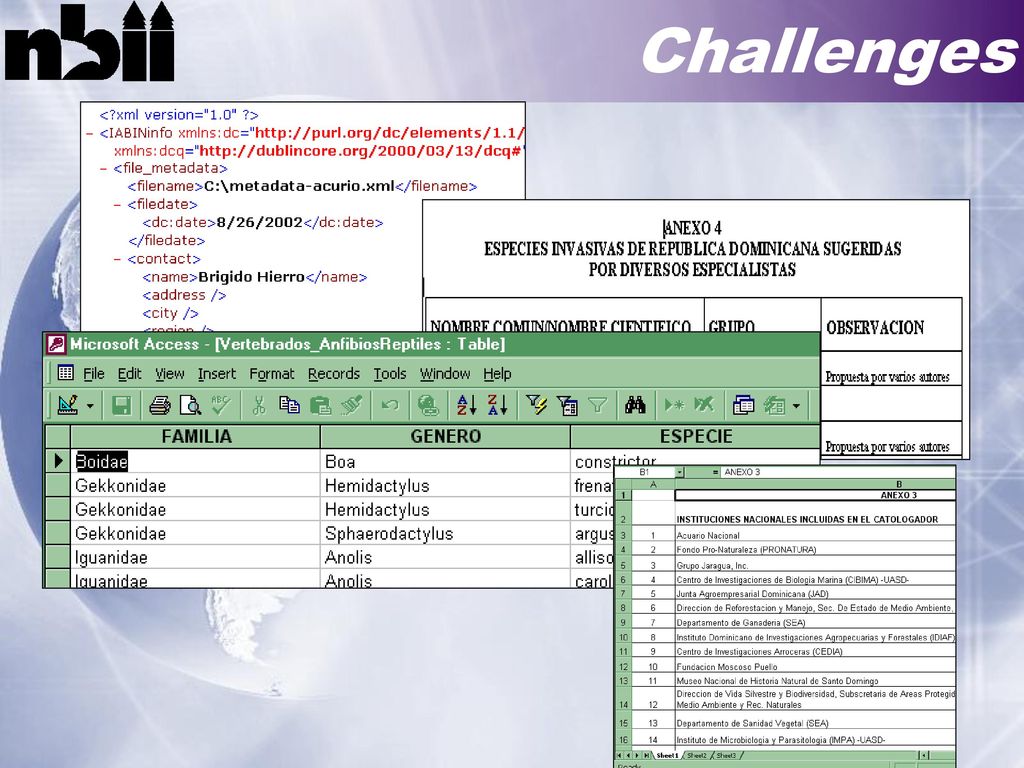Click the Save floppy disk icon
The image size is (1024, 768).
(122, 406)
